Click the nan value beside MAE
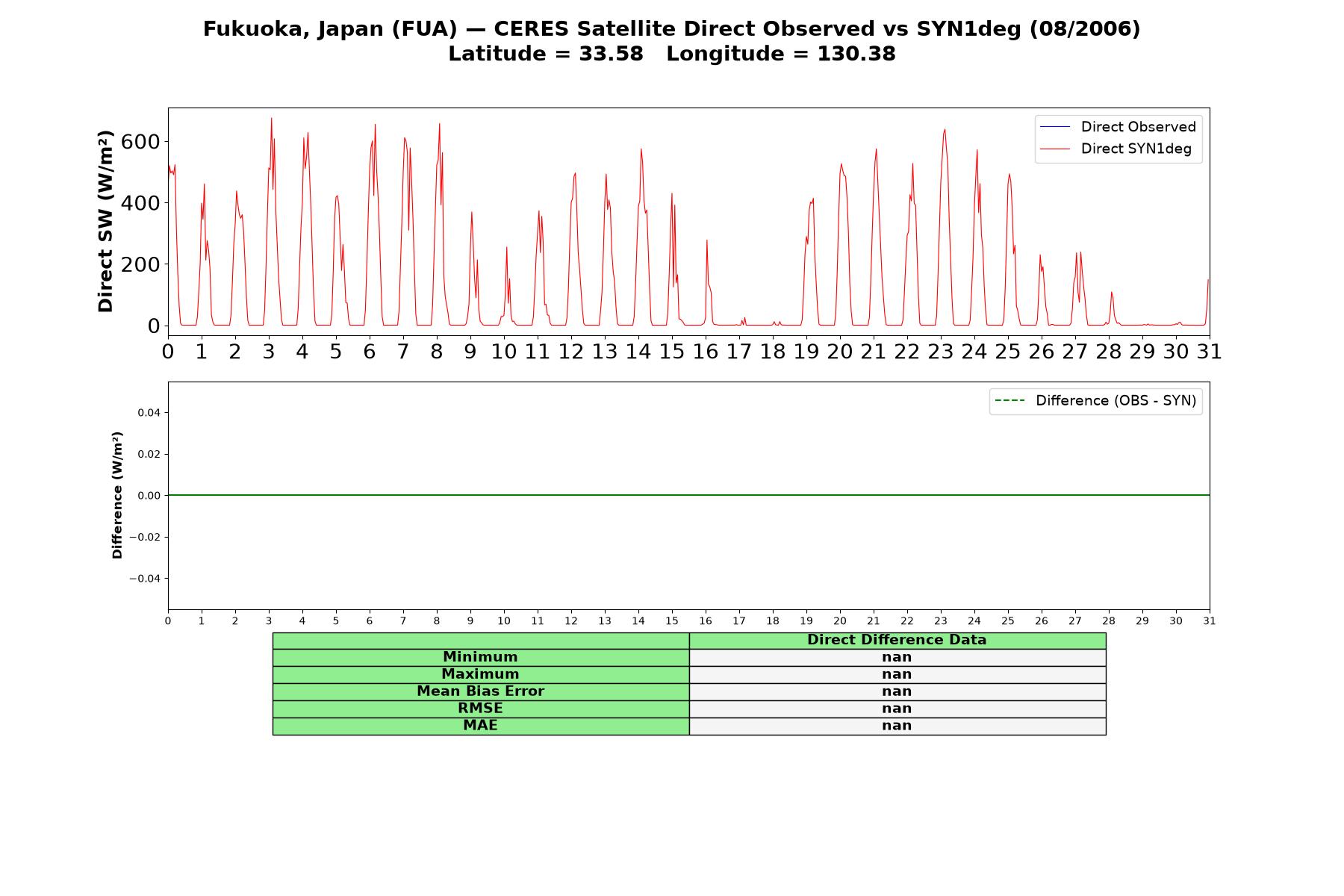This screenshot has width=1344, height=896. click(897, 726)
